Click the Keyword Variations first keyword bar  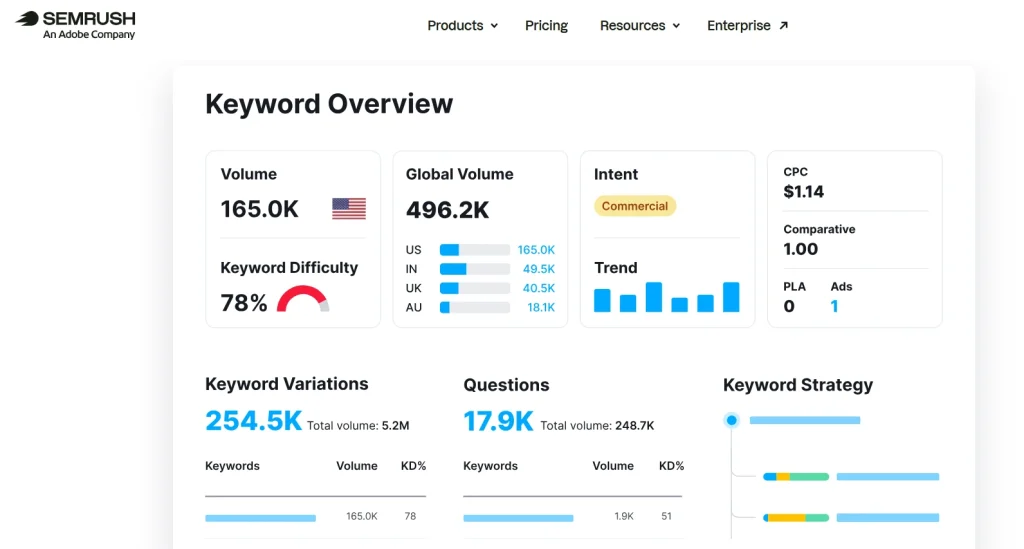(261, 518)
